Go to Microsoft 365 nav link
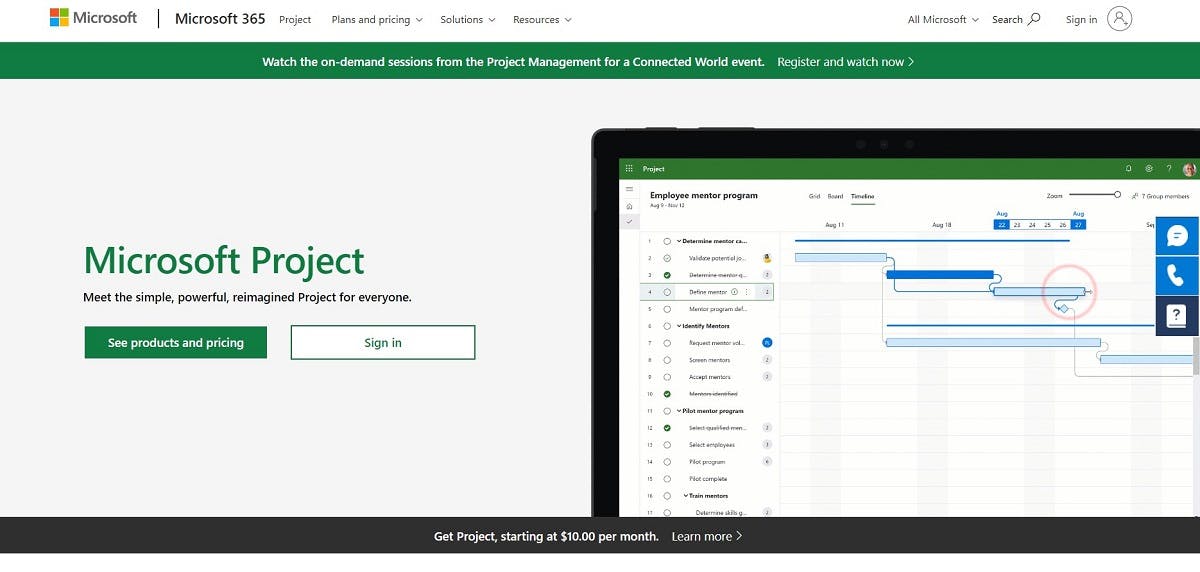1200x572 pixels. tap(220, 19)
